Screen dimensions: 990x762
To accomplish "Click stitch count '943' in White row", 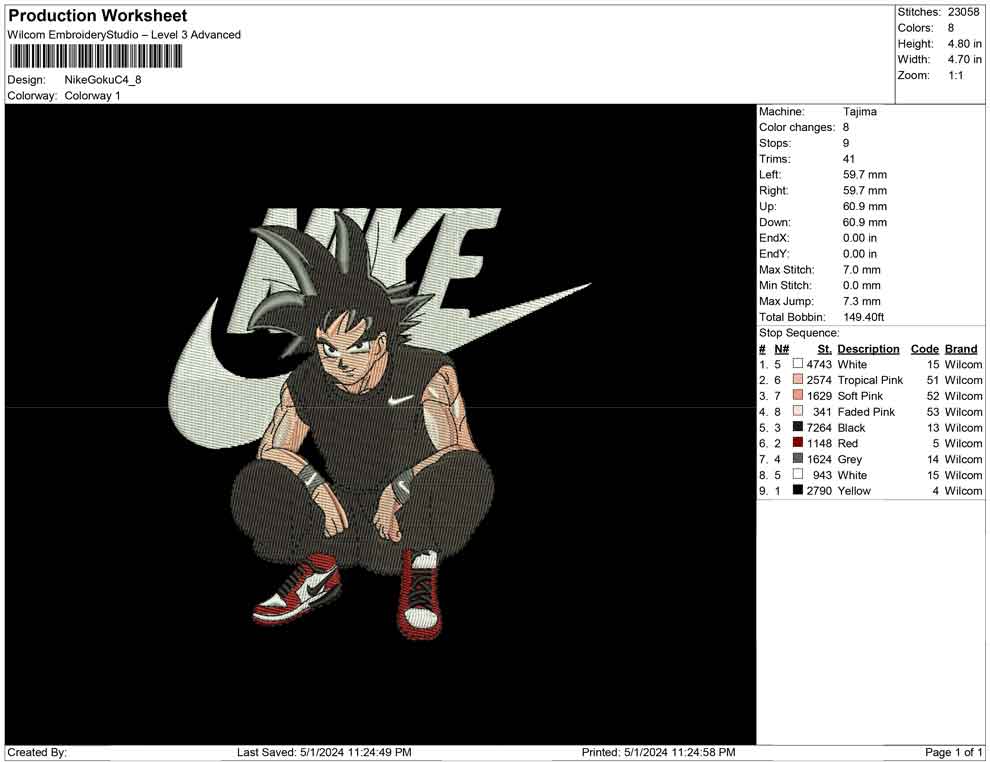I will point(822,475).
